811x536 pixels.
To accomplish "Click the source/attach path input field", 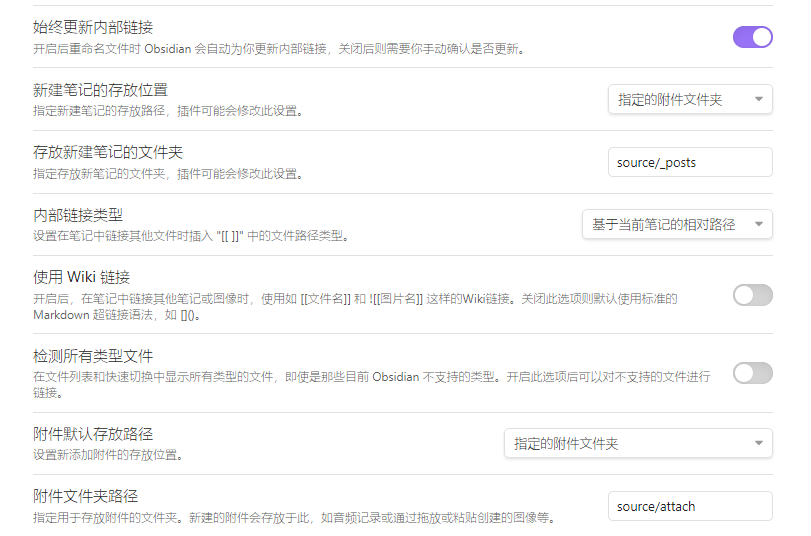I will [690, 506].
